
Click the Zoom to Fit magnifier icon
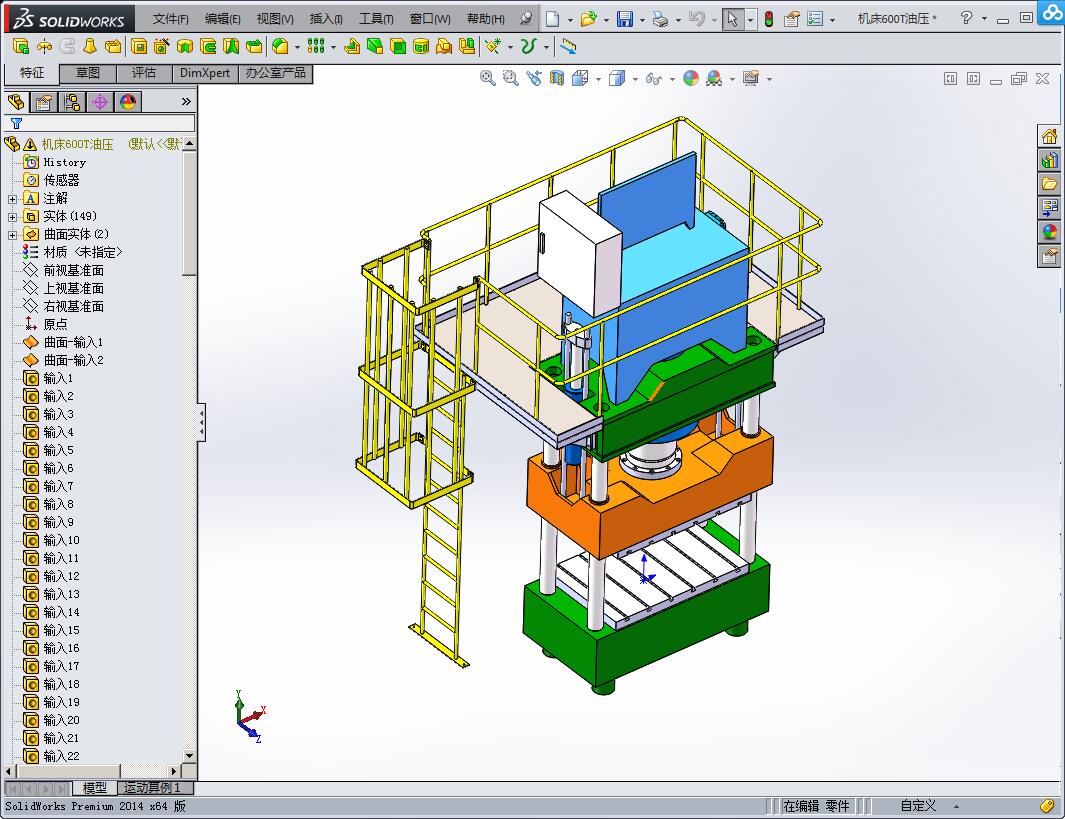click(488, 78)
